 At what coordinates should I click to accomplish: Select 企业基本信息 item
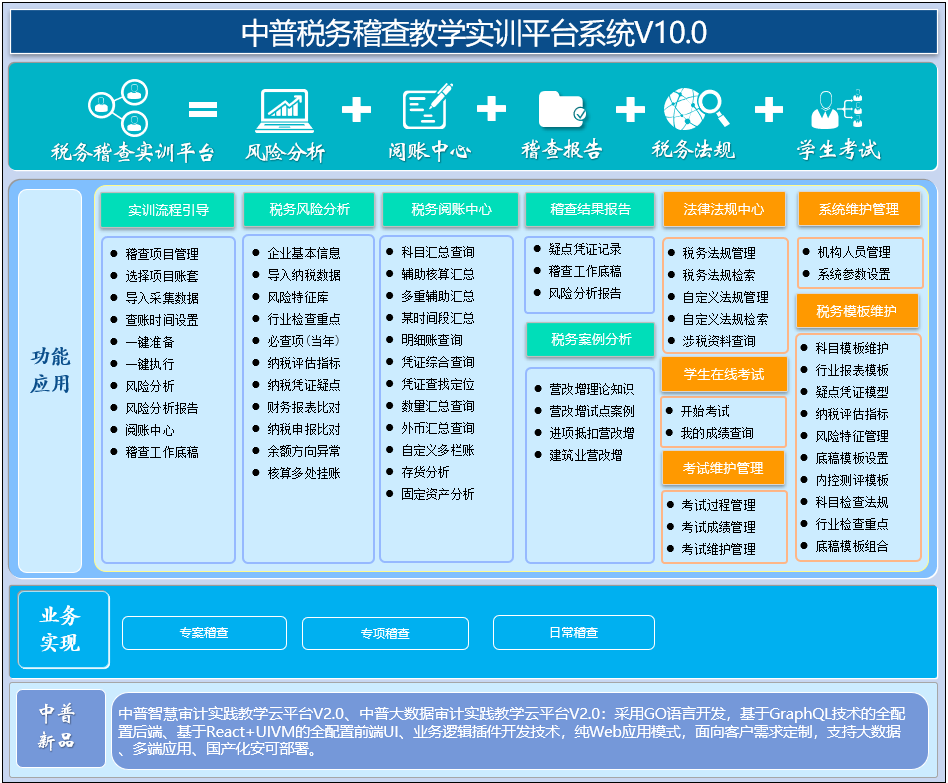(x=304, y=253)
